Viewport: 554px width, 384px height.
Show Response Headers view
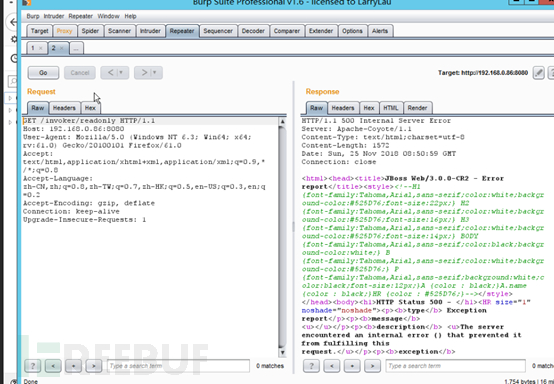click(343, 108)
